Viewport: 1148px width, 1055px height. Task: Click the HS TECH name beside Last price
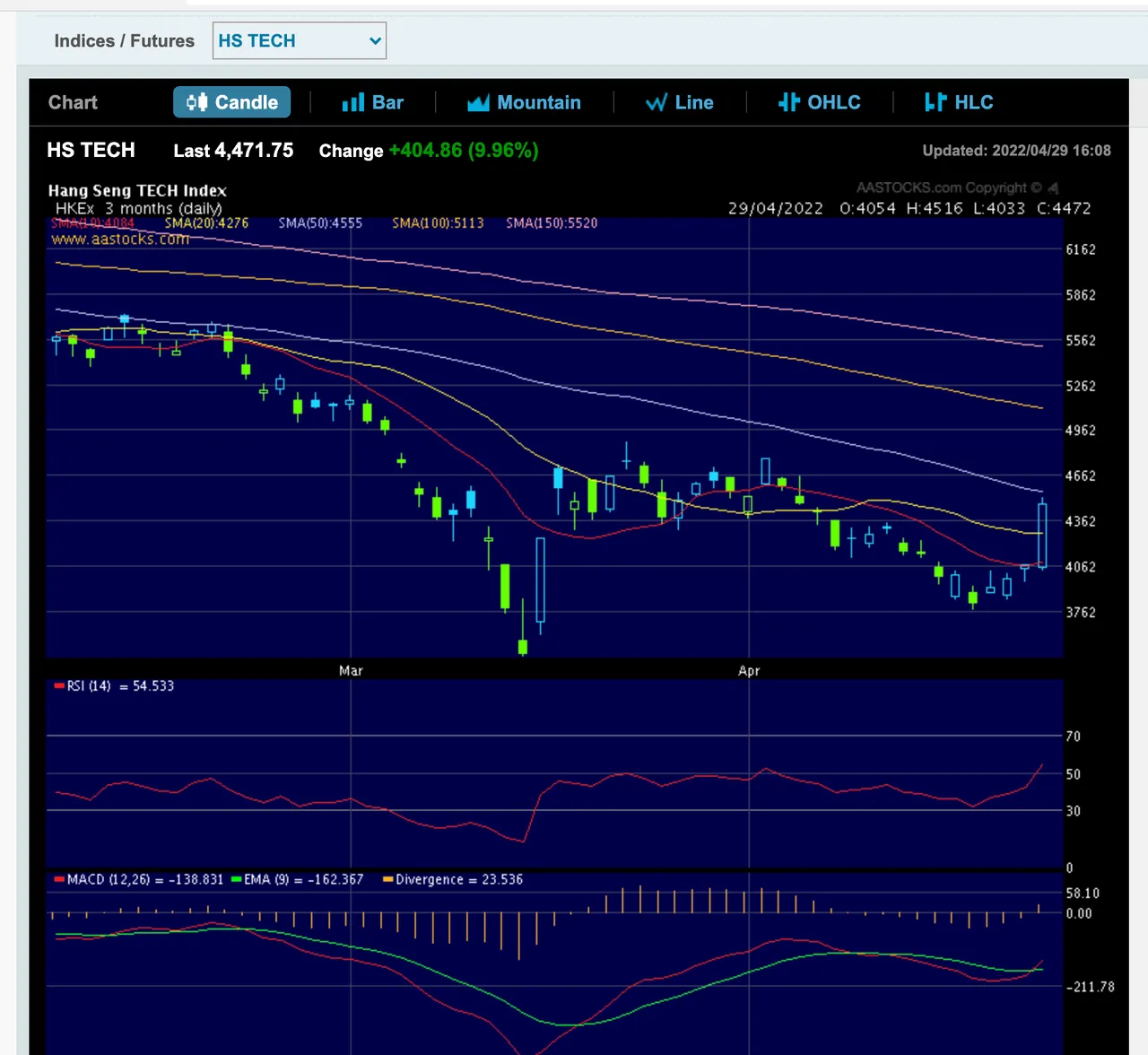(x=91, y=150)
